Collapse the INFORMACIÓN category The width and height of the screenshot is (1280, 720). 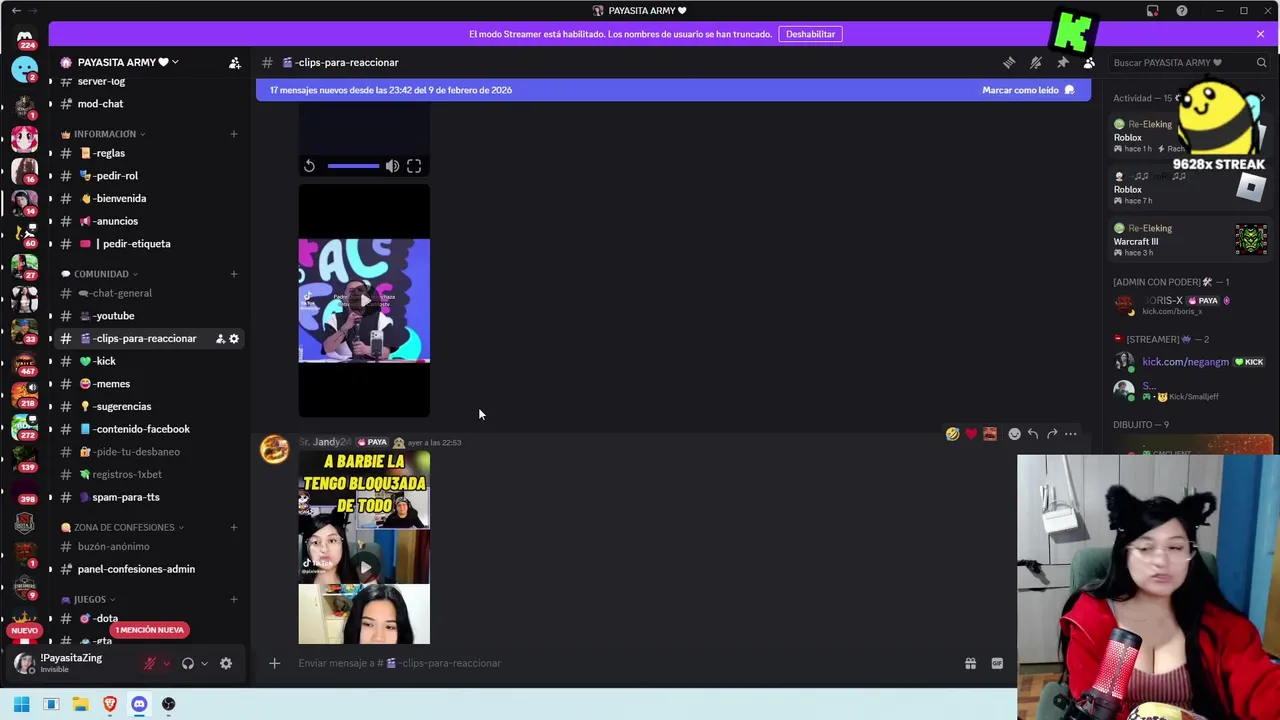(x=103, y=134)
